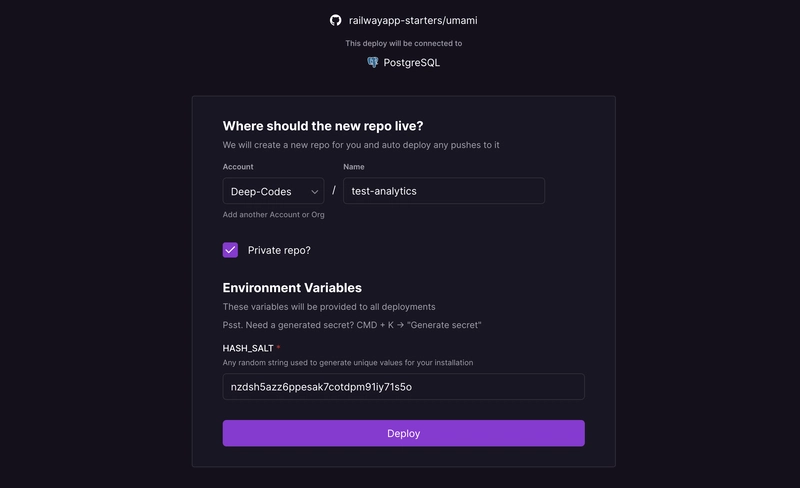Click into the HASH_SALT value field
Viewport: 800px width, 488px height.
403,386
